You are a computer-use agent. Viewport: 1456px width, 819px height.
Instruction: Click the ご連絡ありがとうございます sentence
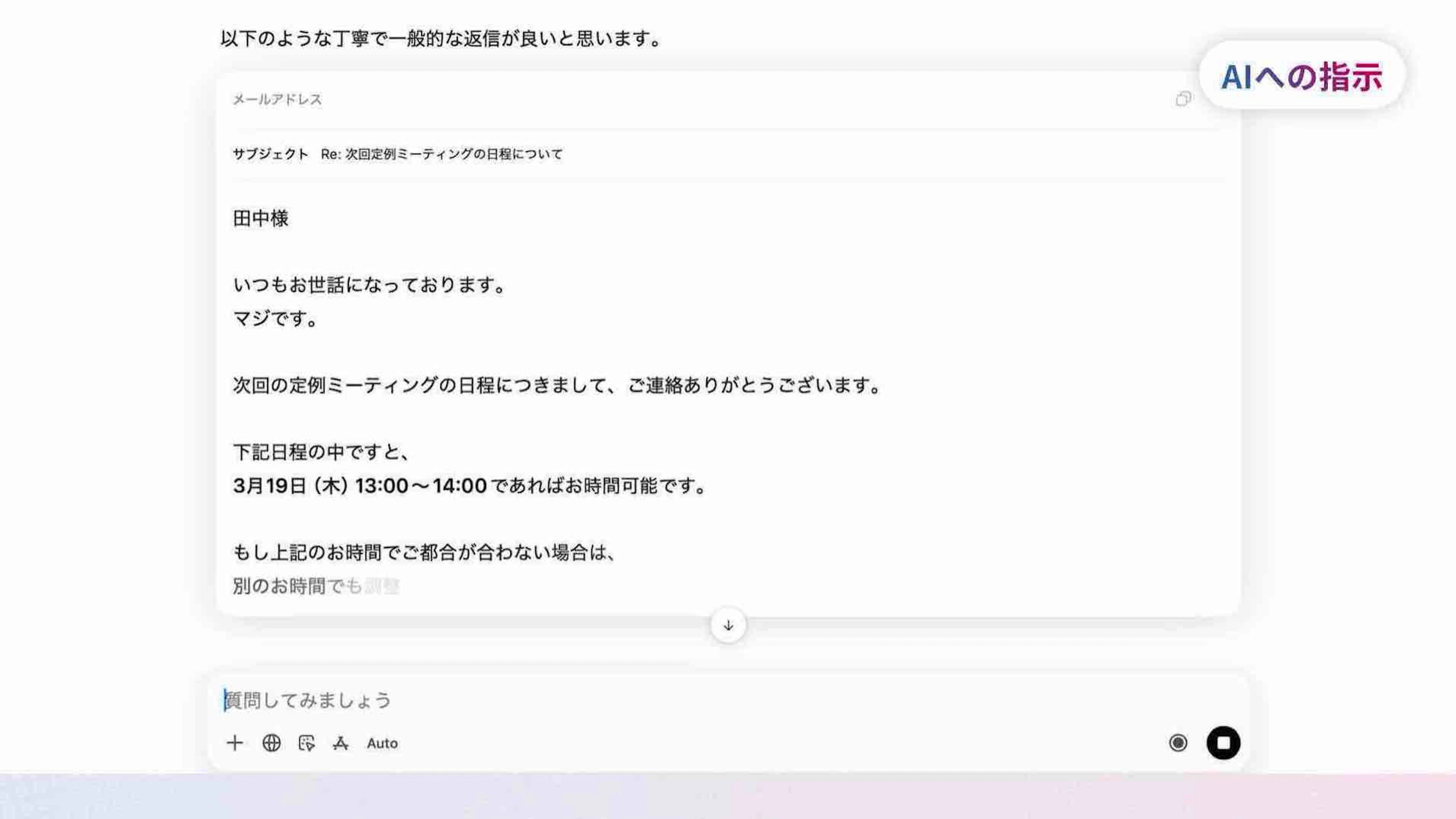pos(755,385)
